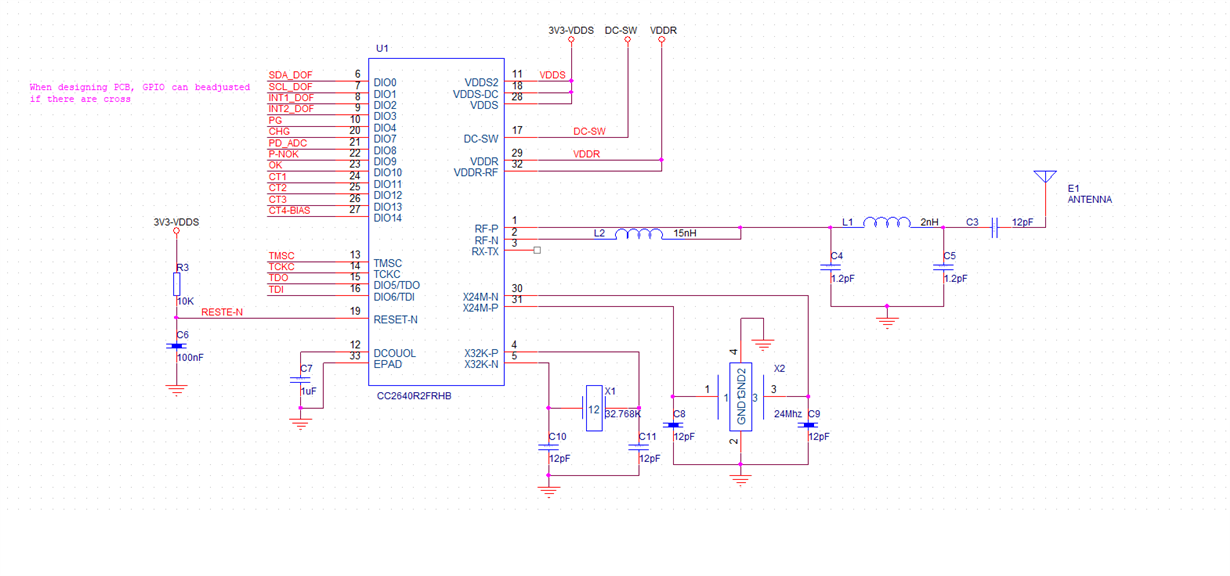Select capacitor C3 before the antenna

click(994, 228)
